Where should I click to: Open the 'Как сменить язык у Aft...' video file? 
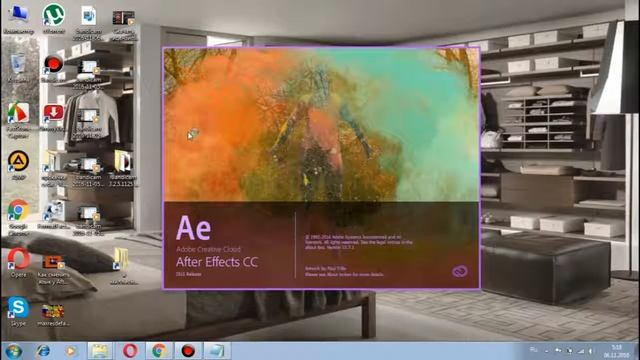point(53,269)
